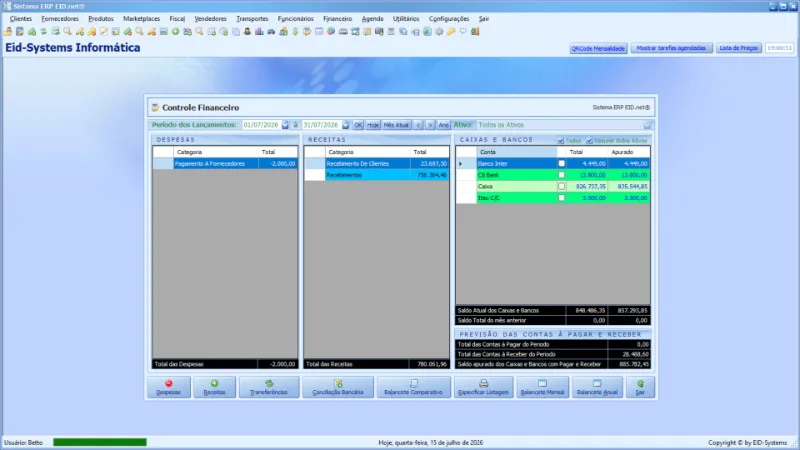800x450 pixels.
Task: Click the Despesas button with red icon
Action: 169,387
